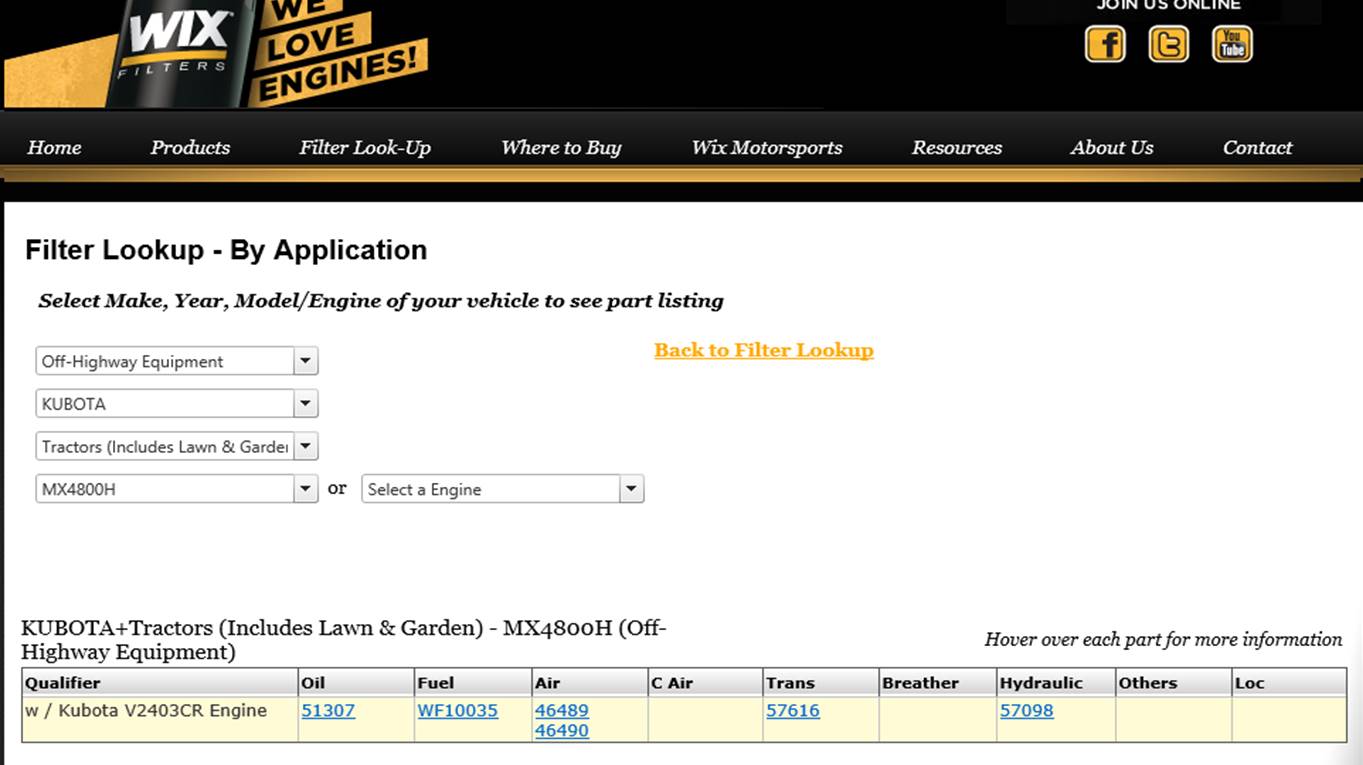Click the C Air column header

tap(706, 683)
